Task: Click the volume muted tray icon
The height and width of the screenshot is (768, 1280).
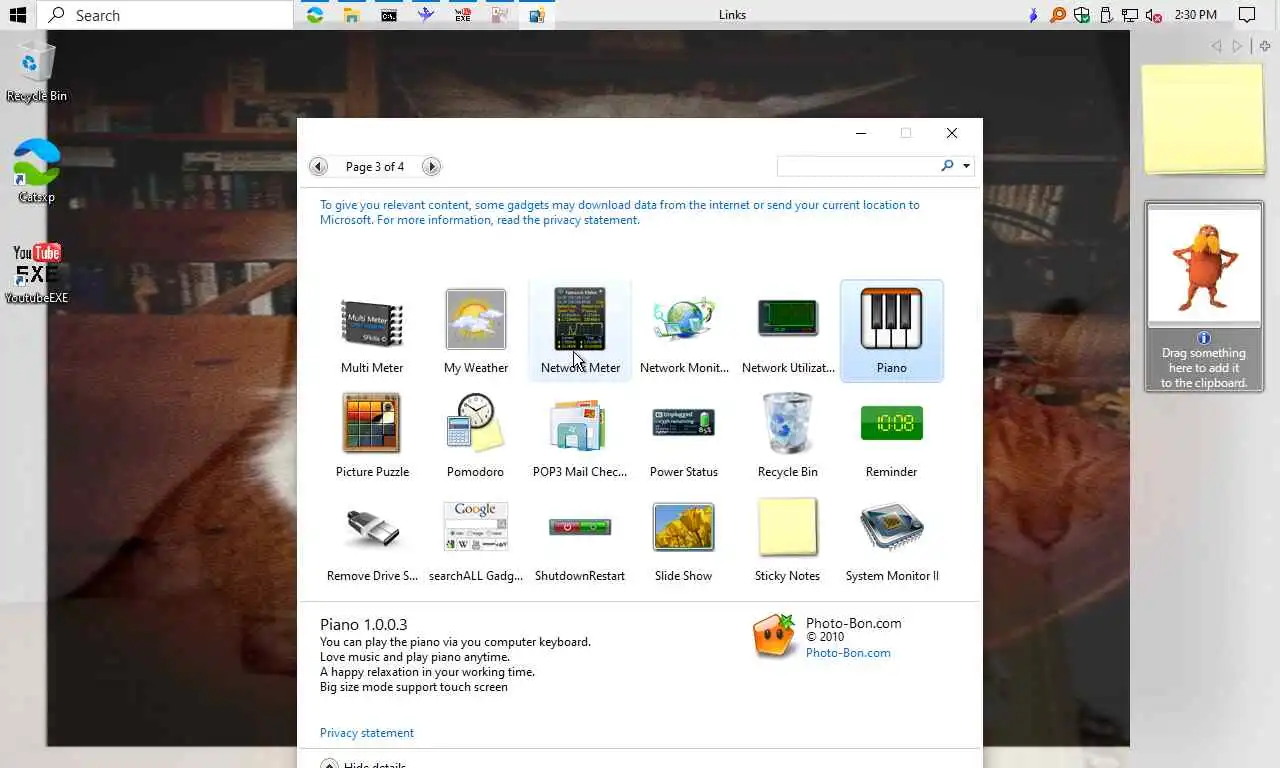Action: 1154,15
